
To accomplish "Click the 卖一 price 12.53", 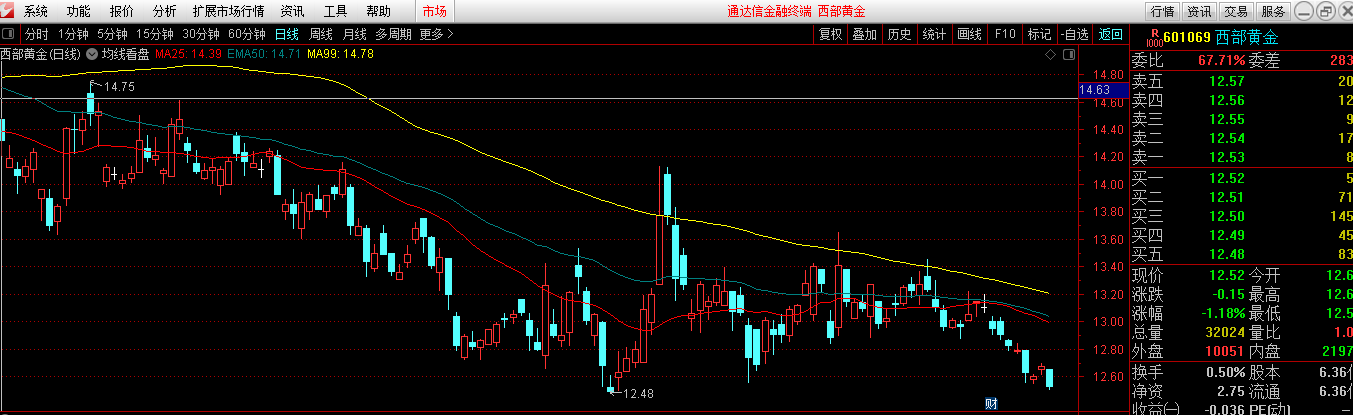I will (1227, 157).
